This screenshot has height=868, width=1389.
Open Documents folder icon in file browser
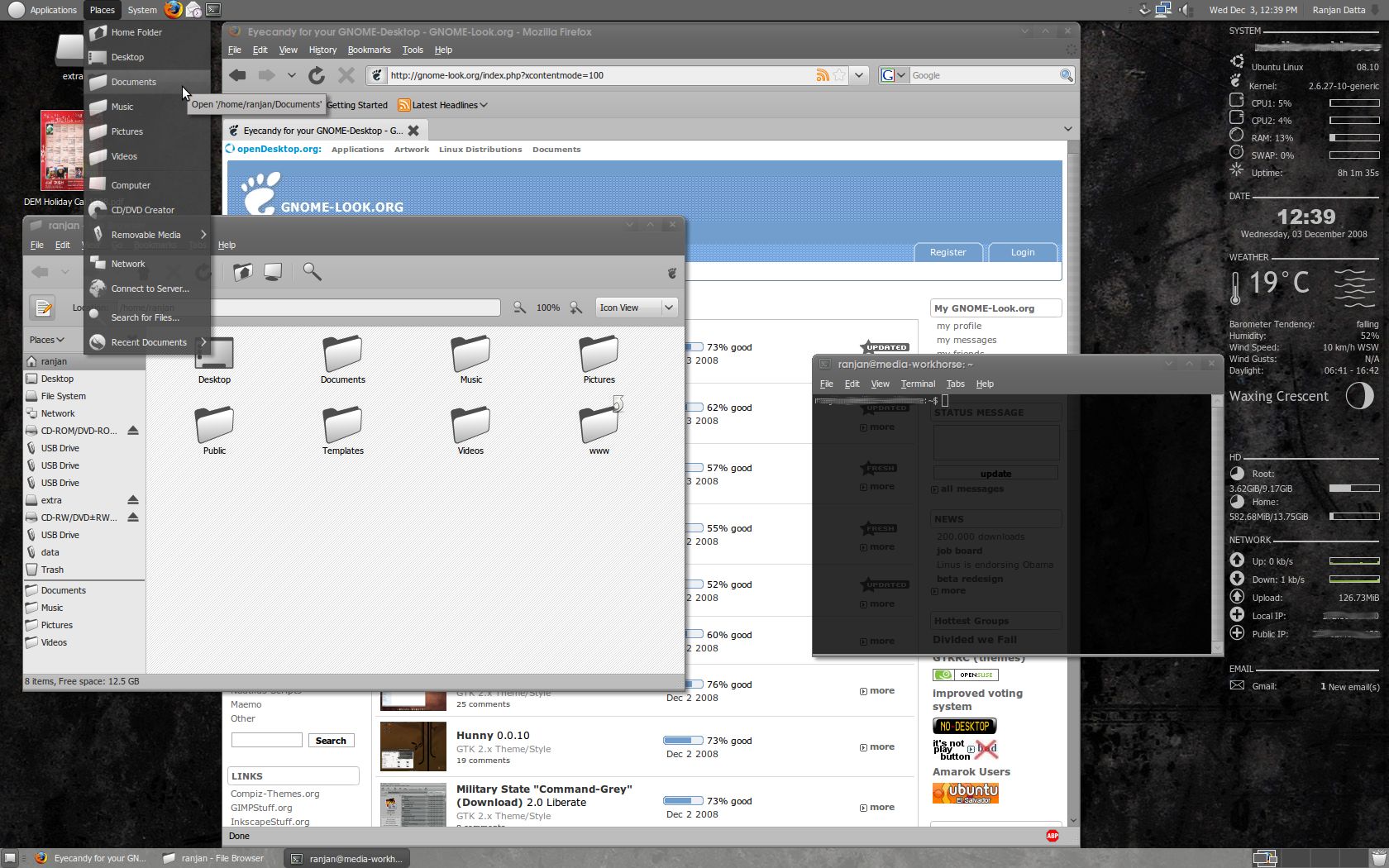[x=342, y=355]
